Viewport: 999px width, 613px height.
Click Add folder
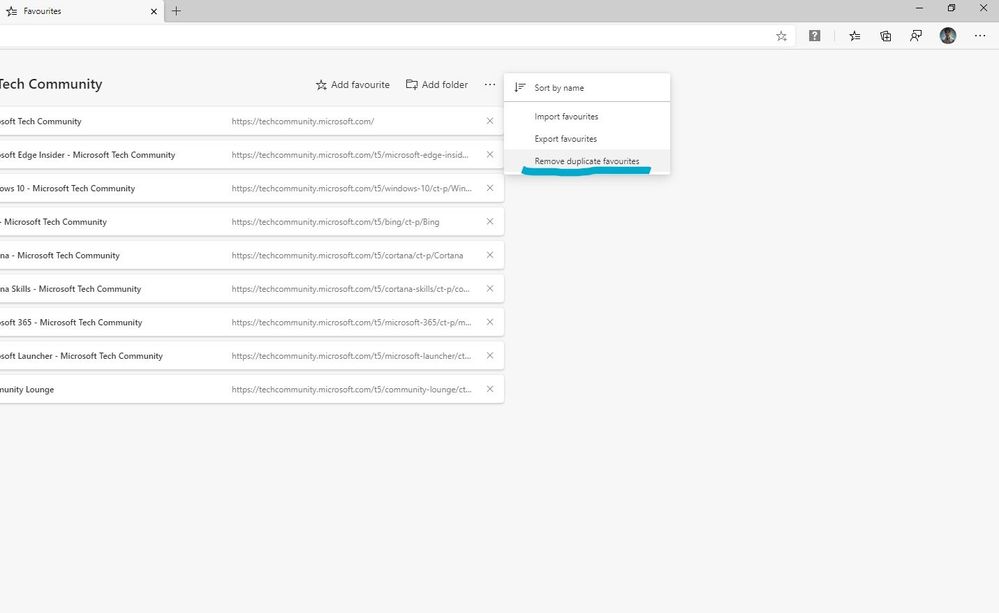(437, 84)
